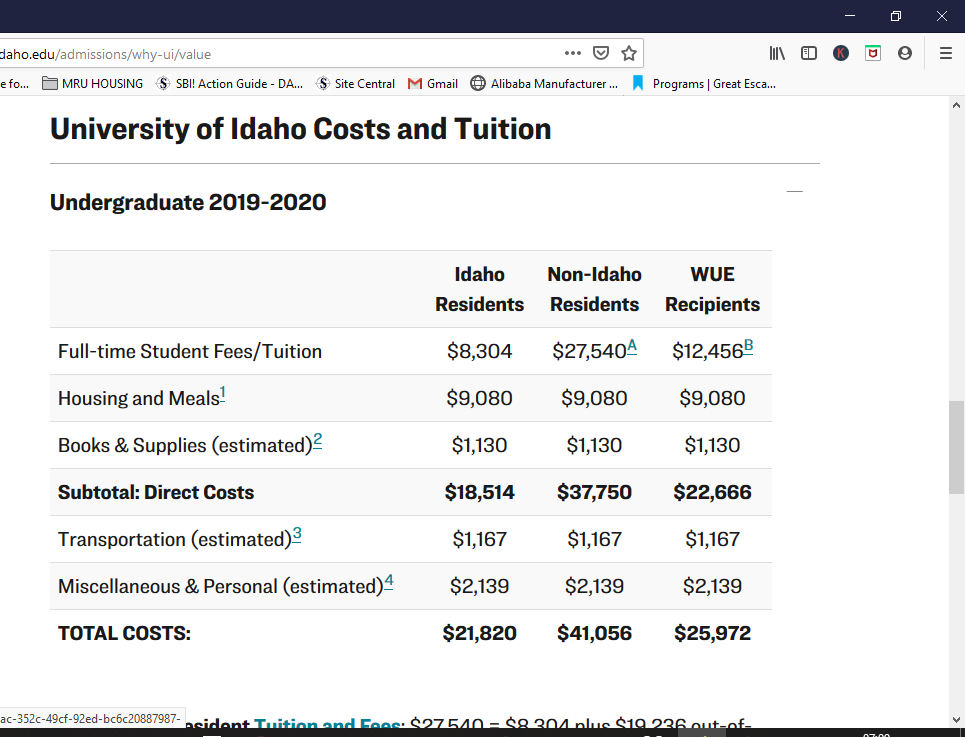Open footnote B beside $12,456
Image resolution: width=965 pixels, height=737 pixels.
tap(748, 347)
